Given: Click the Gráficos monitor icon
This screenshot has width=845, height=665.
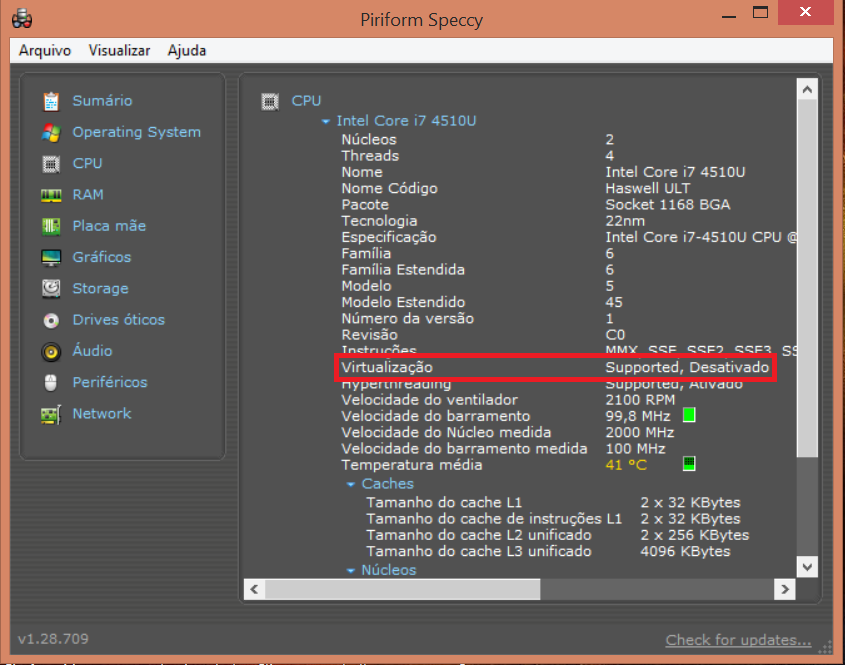Looking at the screenshot, I should (51, 258).
